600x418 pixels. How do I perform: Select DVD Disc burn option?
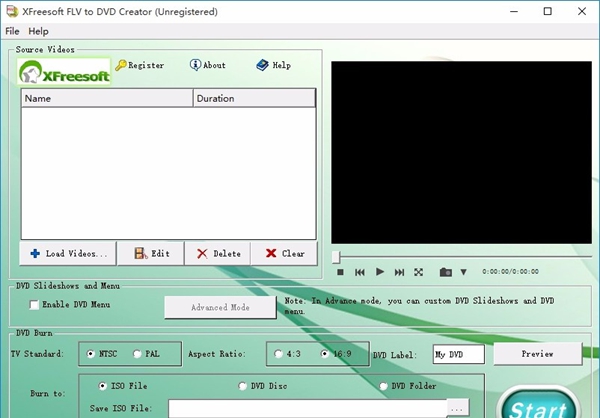click(x=242, y=386)
